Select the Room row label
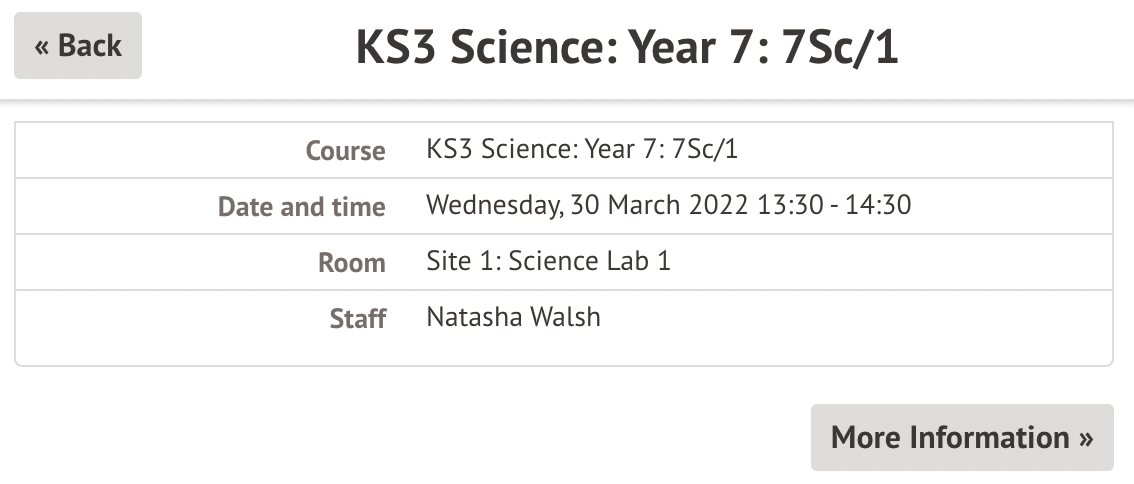 (351, 263)
